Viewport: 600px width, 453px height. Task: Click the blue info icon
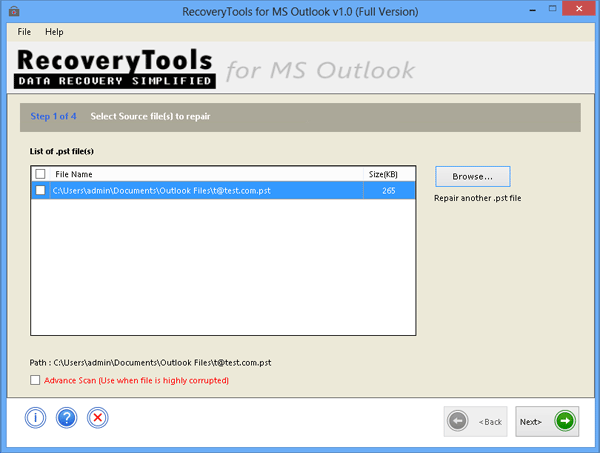pos(36,417)
